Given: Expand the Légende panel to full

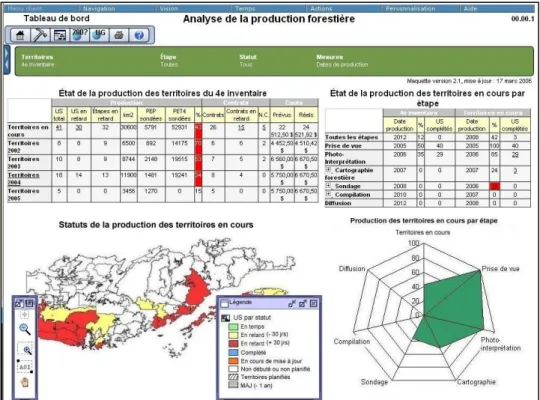Looking at the screenshot, I should coord(303,304).
